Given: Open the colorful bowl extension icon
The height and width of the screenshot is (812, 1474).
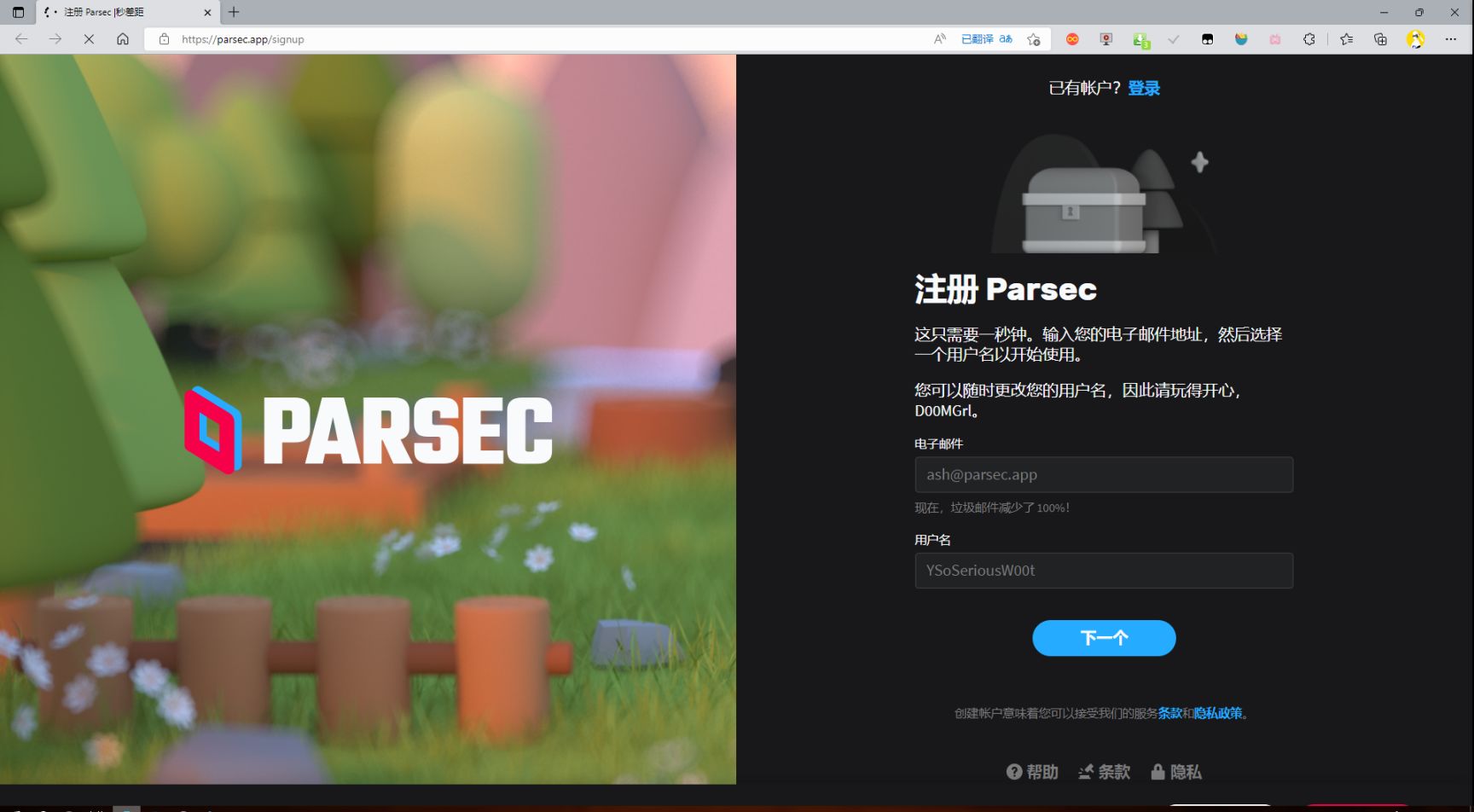Looking at the screenshot, I should click(x=1241, y=39).
